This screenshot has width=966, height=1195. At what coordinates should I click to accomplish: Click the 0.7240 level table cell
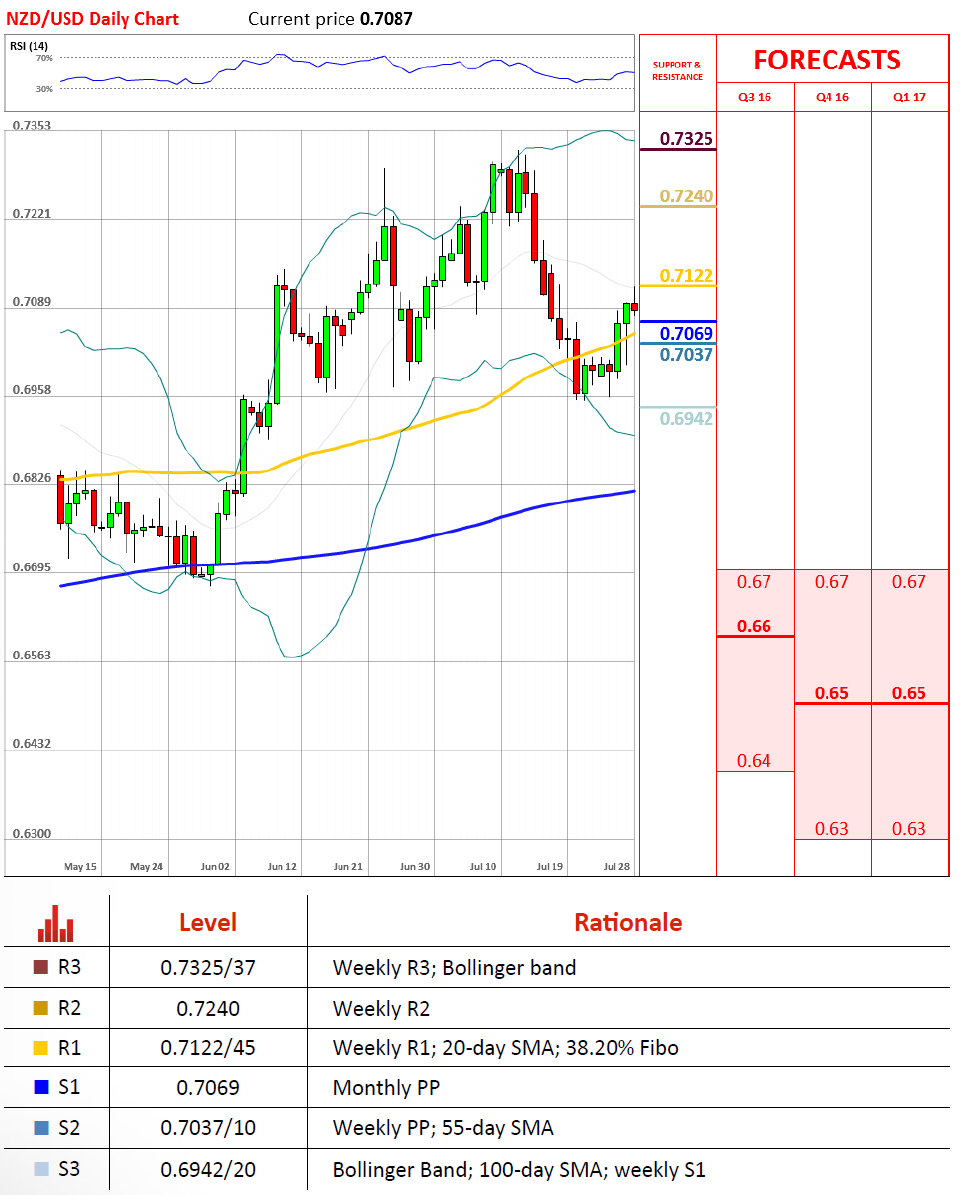(208, 1009)
